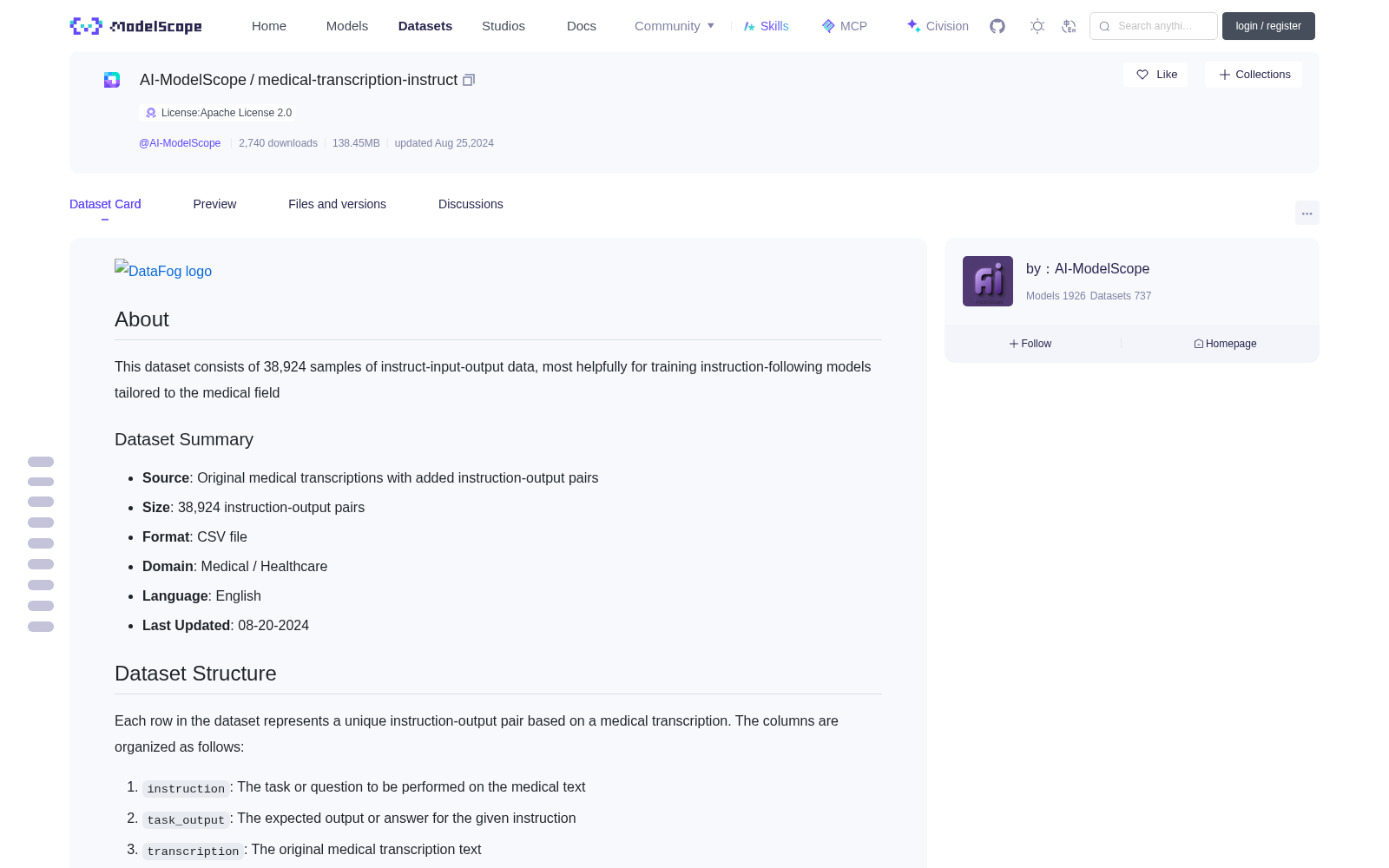
Task: Open the Discussions tab
Action: [x=471, y=204]
